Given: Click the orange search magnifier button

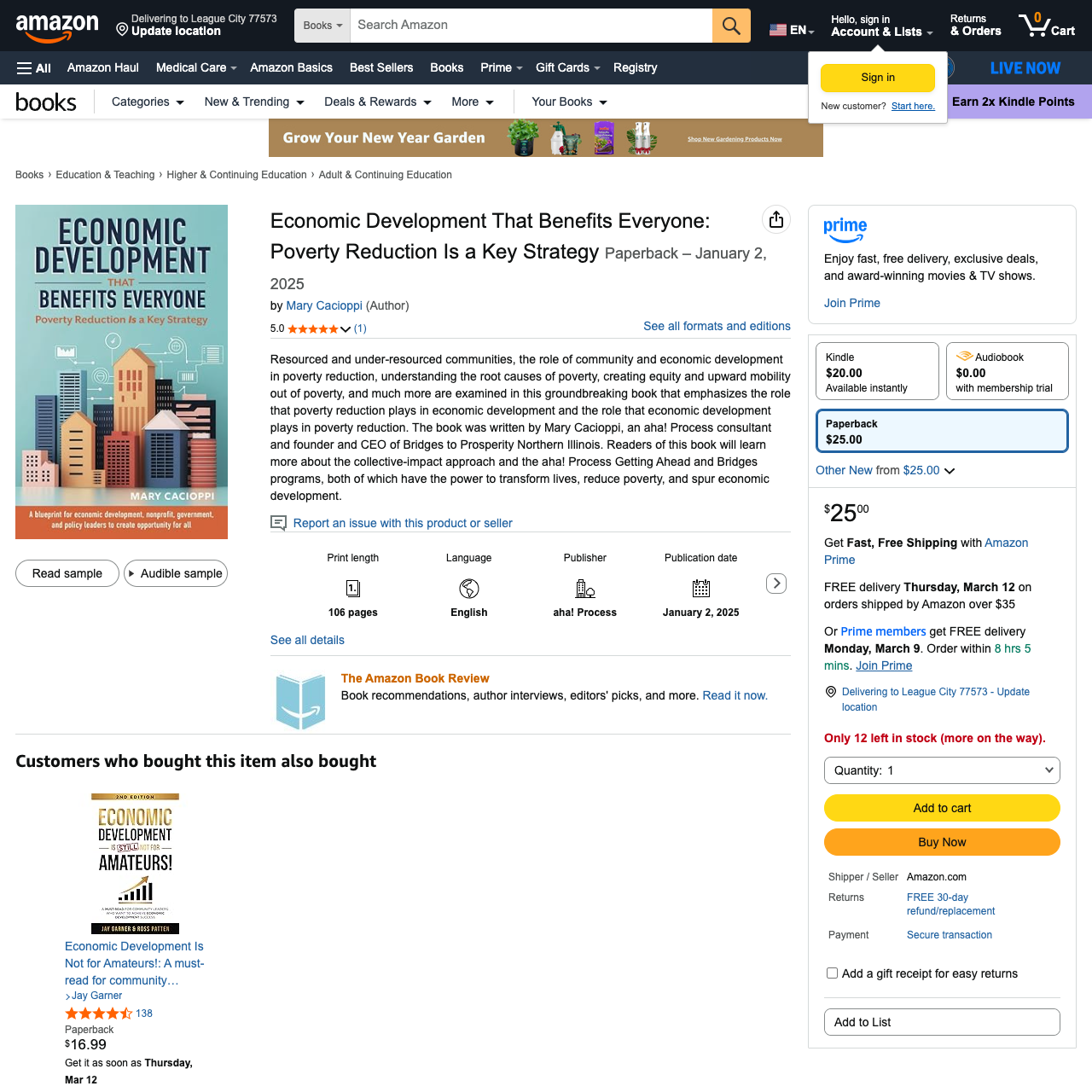Looking at the screenshot, I should point(731,26).
